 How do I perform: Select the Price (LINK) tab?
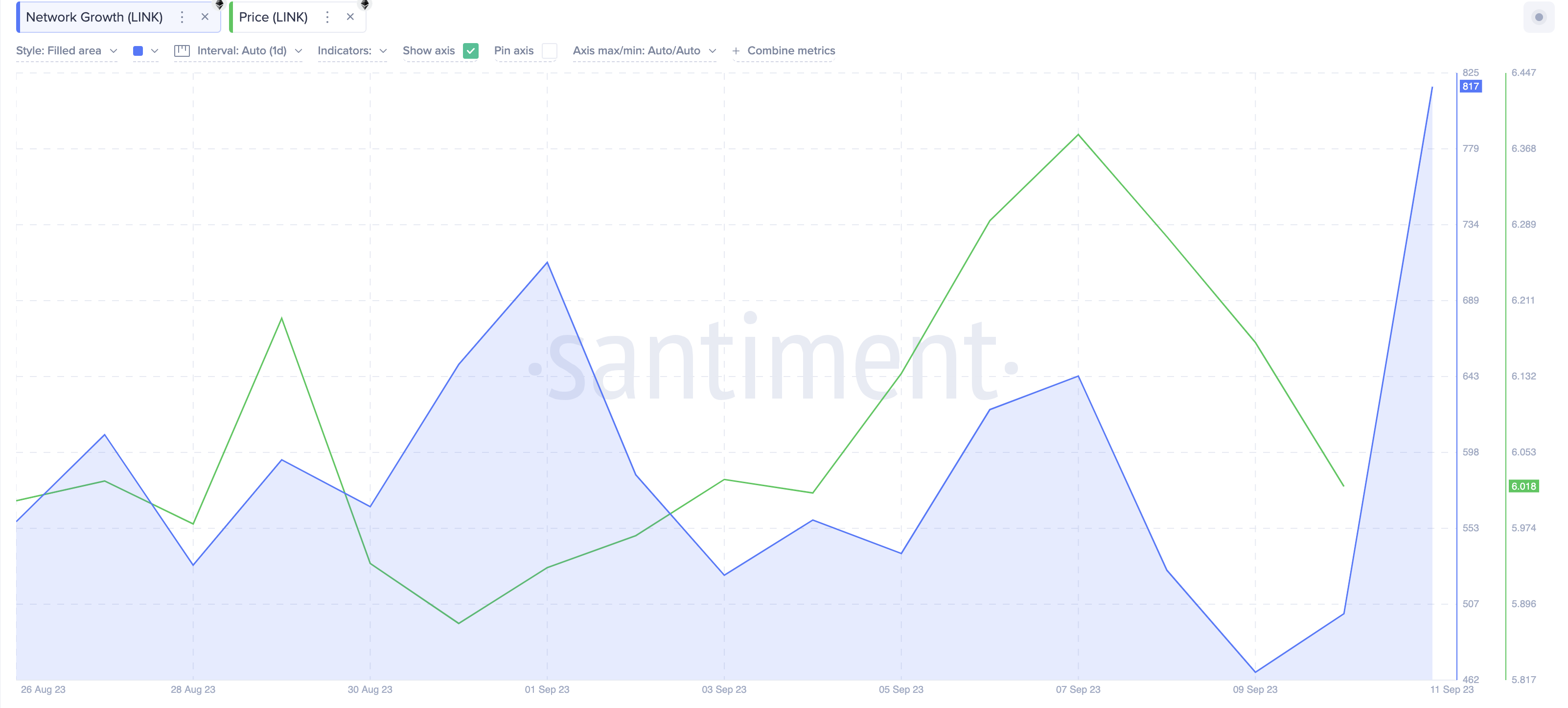[x=273, y=17]
